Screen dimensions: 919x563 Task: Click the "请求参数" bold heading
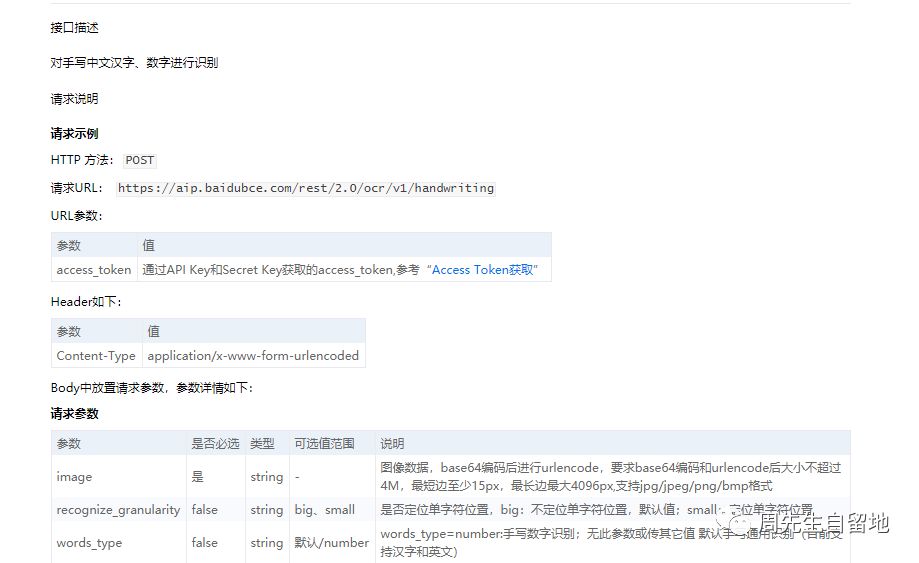[x=74, y=414]
